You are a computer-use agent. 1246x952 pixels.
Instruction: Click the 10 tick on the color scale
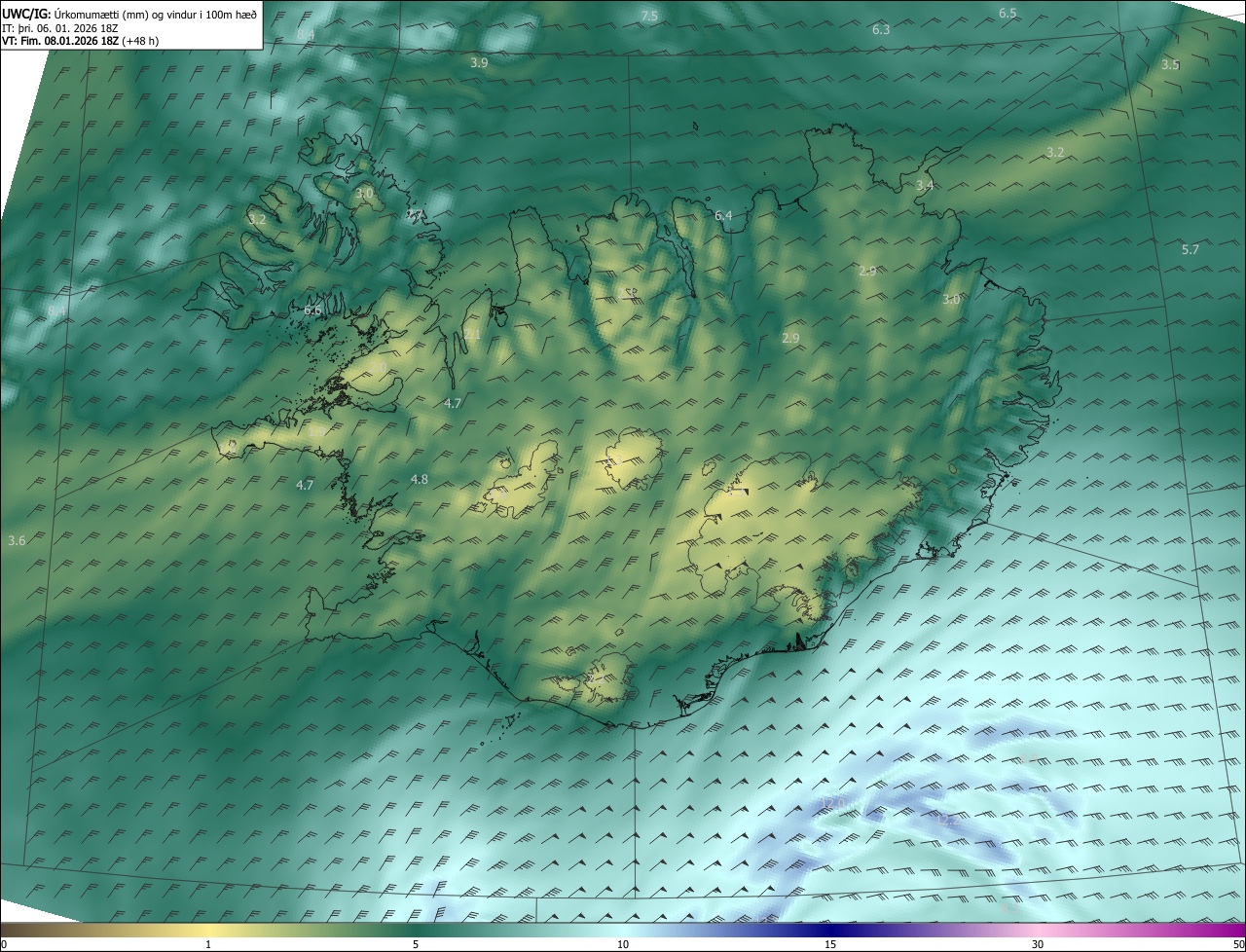pos(623,944)
